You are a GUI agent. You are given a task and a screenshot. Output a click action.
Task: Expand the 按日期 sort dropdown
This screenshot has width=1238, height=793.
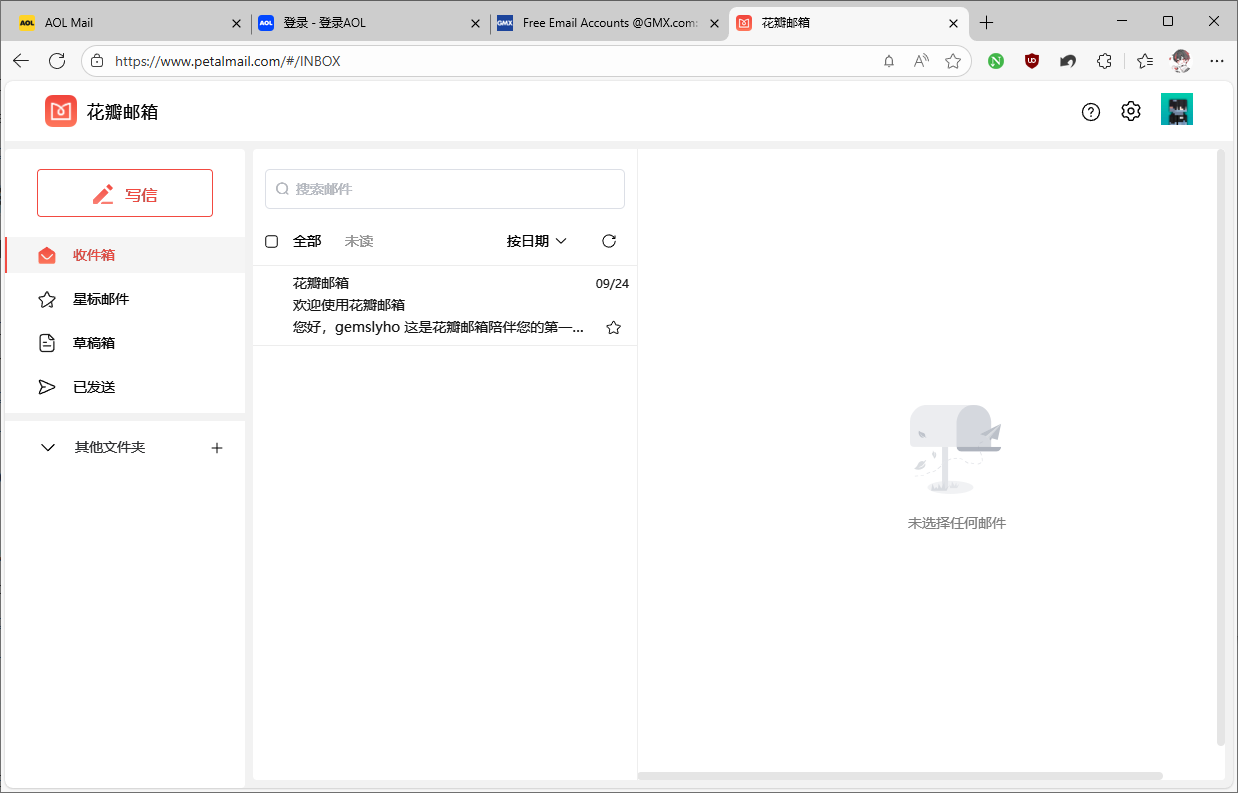click(x=537, y=241)
